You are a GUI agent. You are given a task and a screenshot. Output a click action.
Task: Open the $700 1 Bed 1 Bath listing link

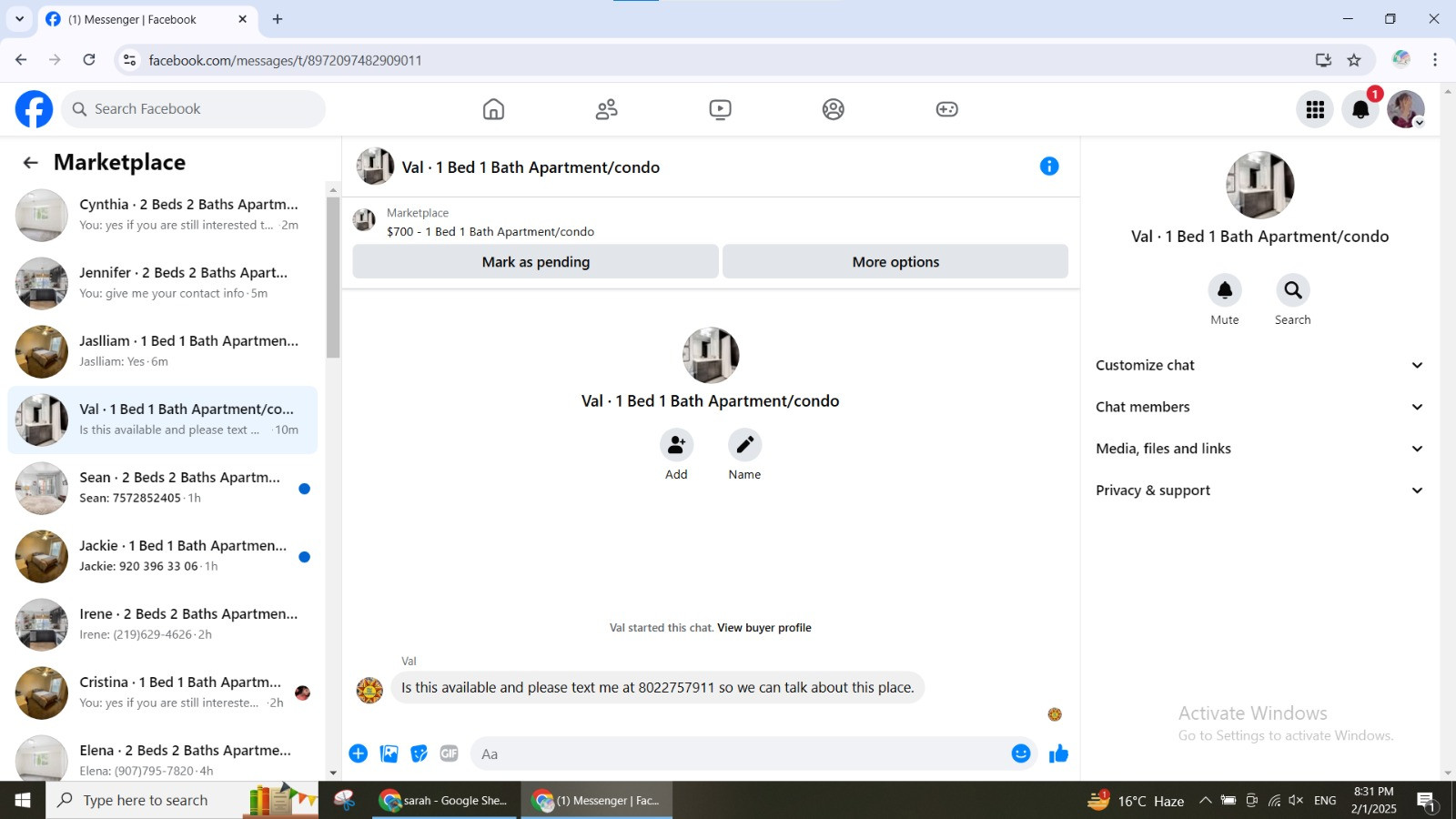point(490,232)
